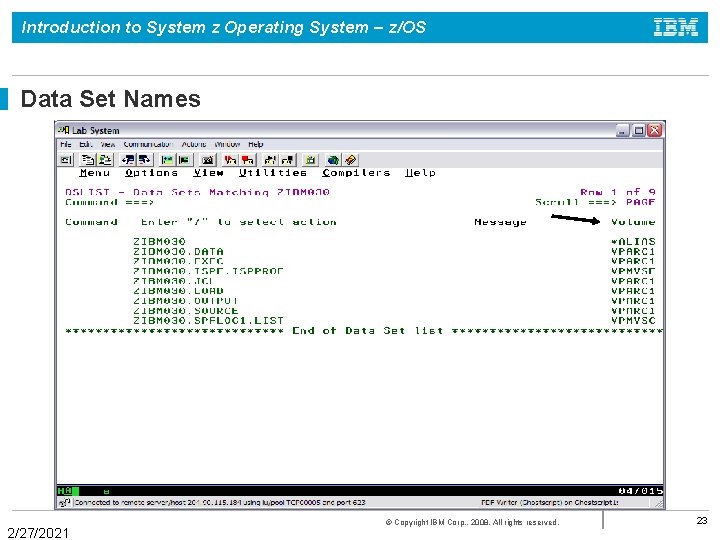Open emulator Help menu beside Window
This screenshot has width=720, height=540.
click(256, 144)
